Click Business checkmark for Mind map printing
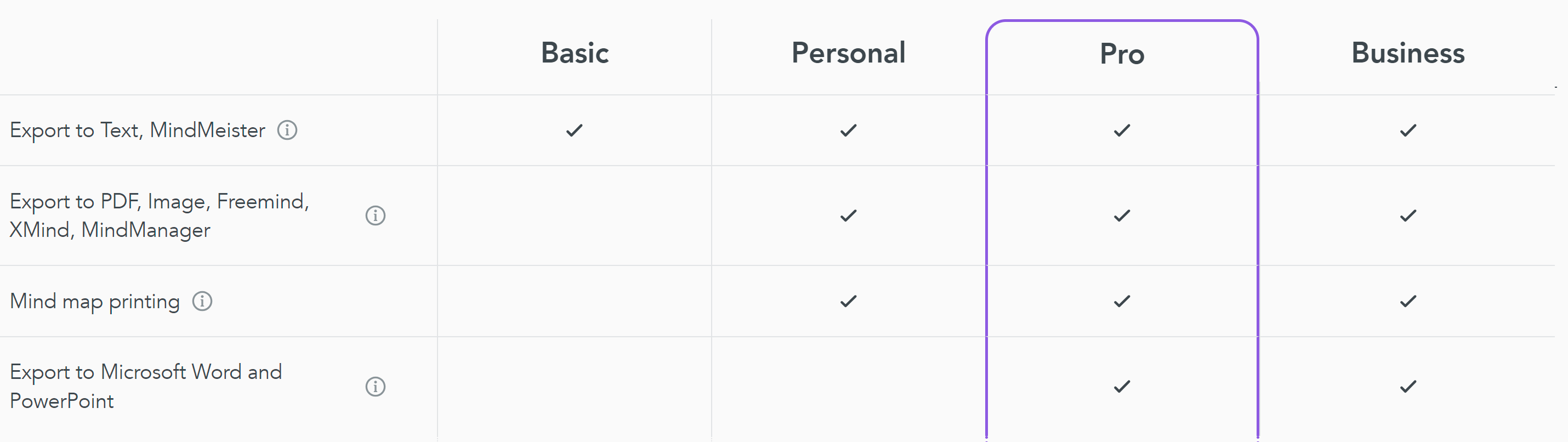 tap(1408, 302)
